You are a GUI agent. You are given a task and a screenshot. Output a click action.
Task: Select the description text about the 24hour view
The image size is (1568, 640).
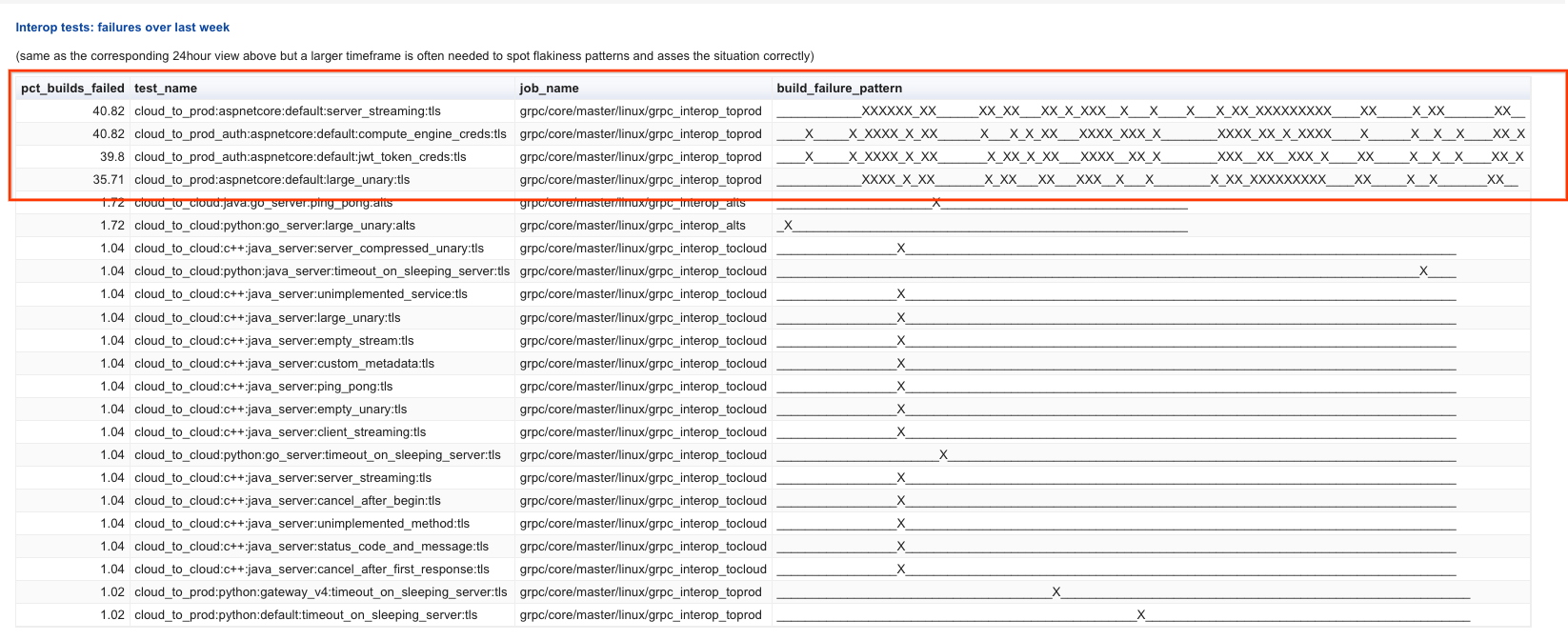point(415,56)
